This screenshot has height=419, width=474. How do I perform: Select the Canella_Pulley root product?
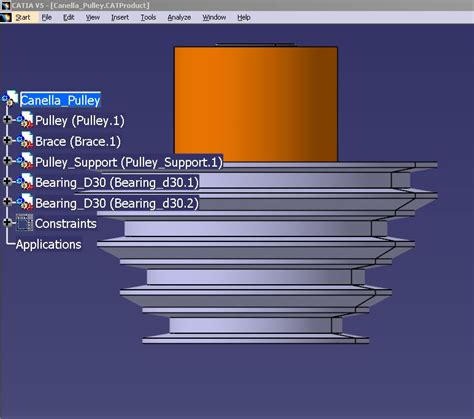(60, 100)
